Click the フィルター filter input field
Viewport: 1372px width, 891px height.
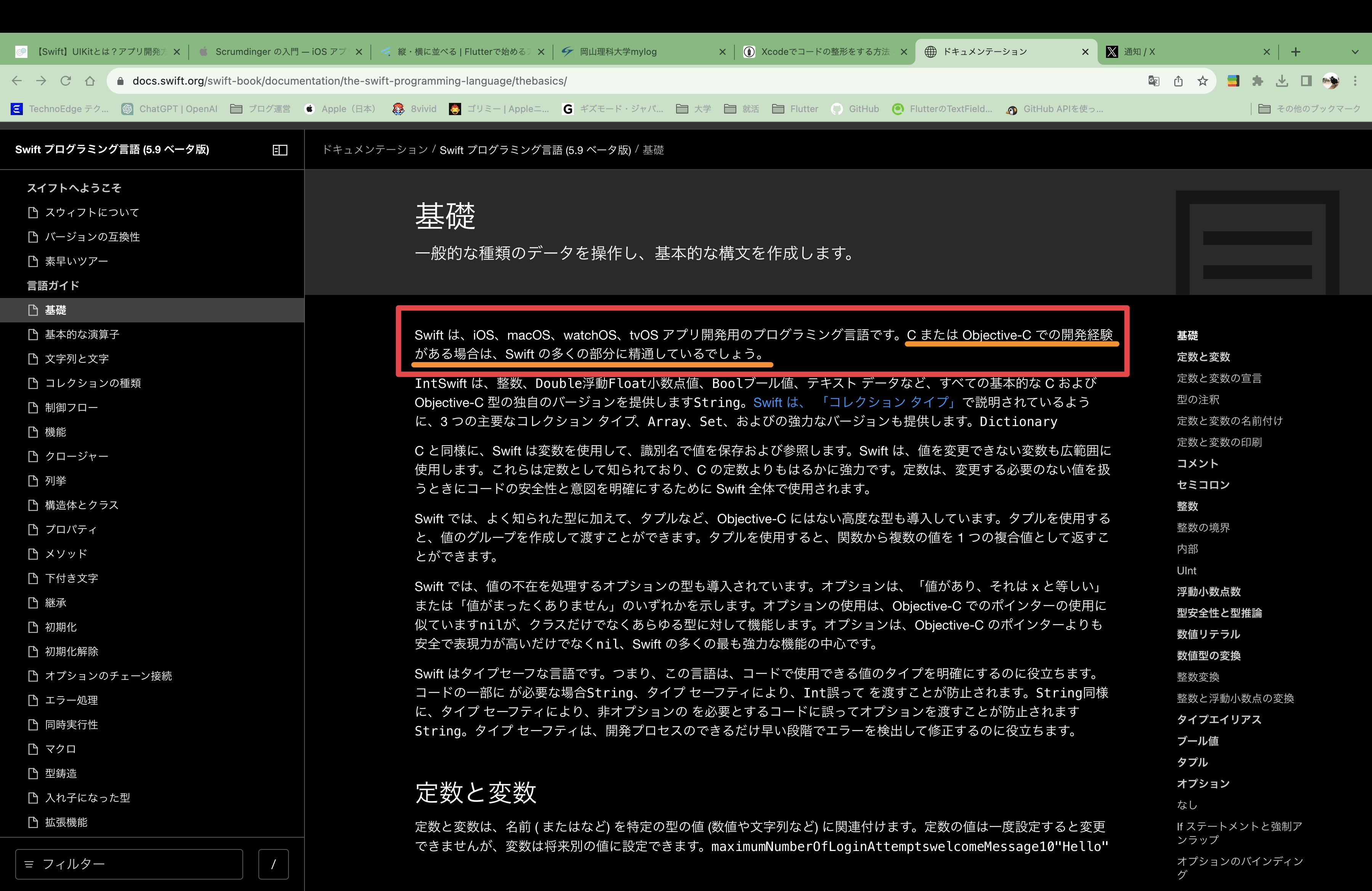[x=129, y=864]
